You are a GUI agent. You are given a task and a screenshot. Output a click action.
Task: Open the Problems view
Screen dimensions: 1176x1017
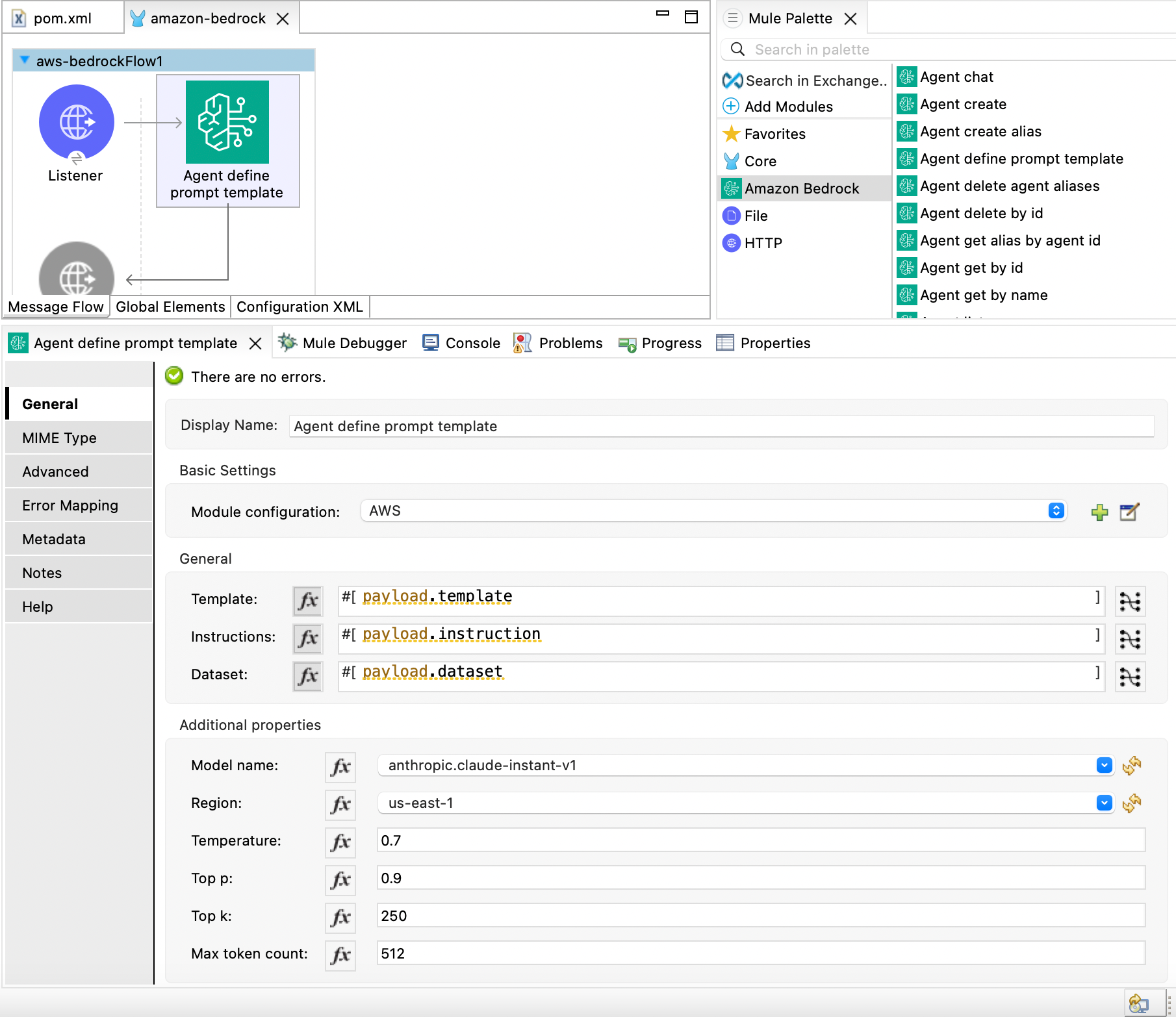tap(558, 343)
